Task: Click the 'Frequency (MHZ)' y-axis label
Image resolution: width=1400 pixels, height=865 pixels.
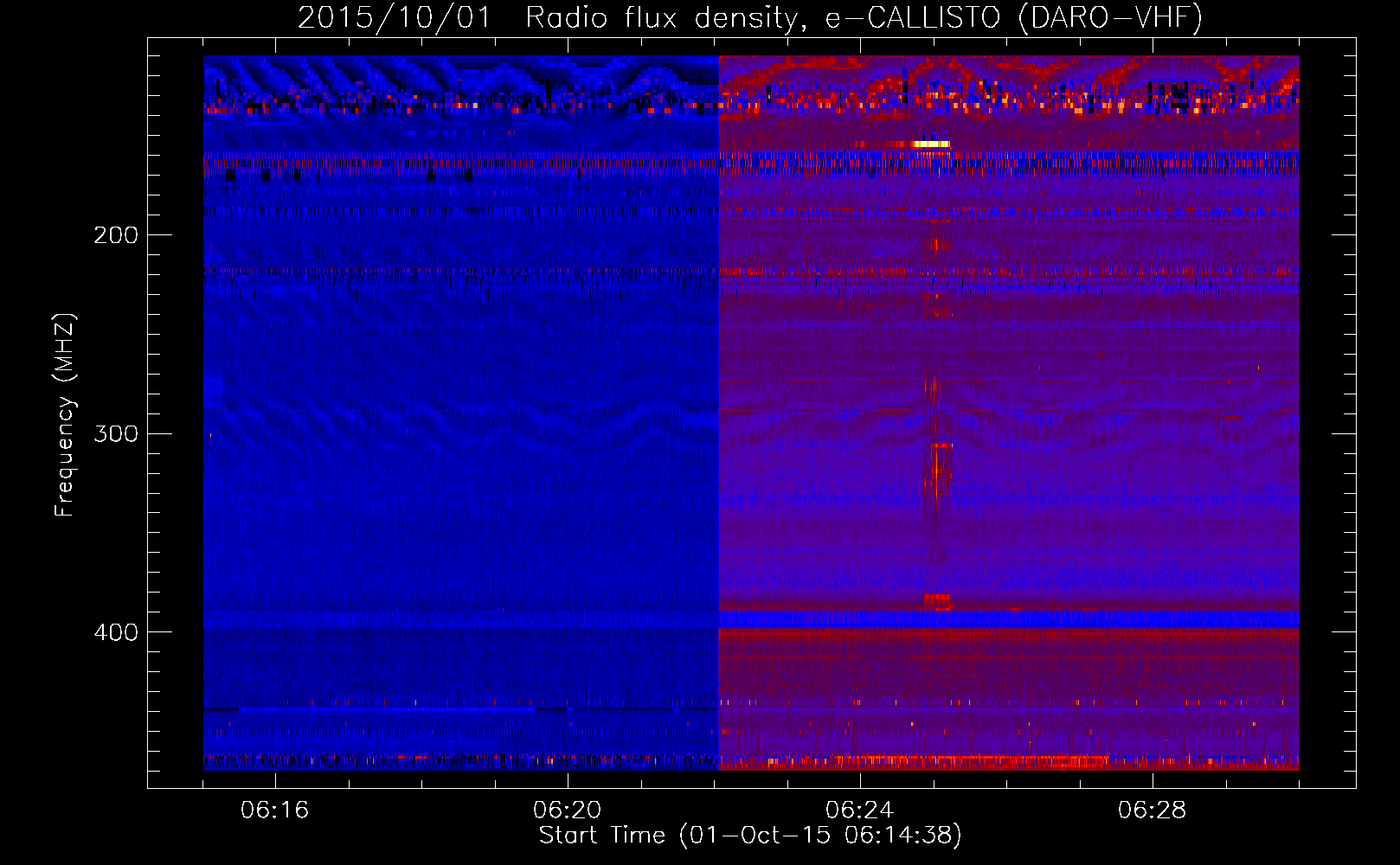Action: [x=65, y=415]
